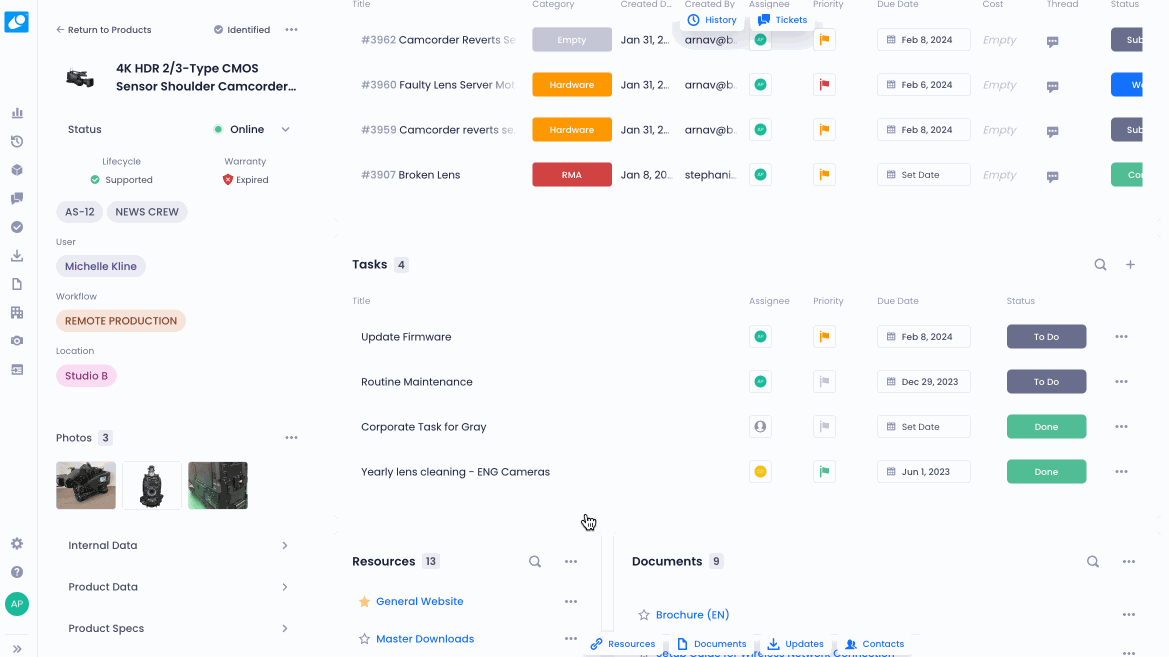This screenshot has height=657, width=1169.
Task: Expand Product Data section
Action: pos(177,587)
